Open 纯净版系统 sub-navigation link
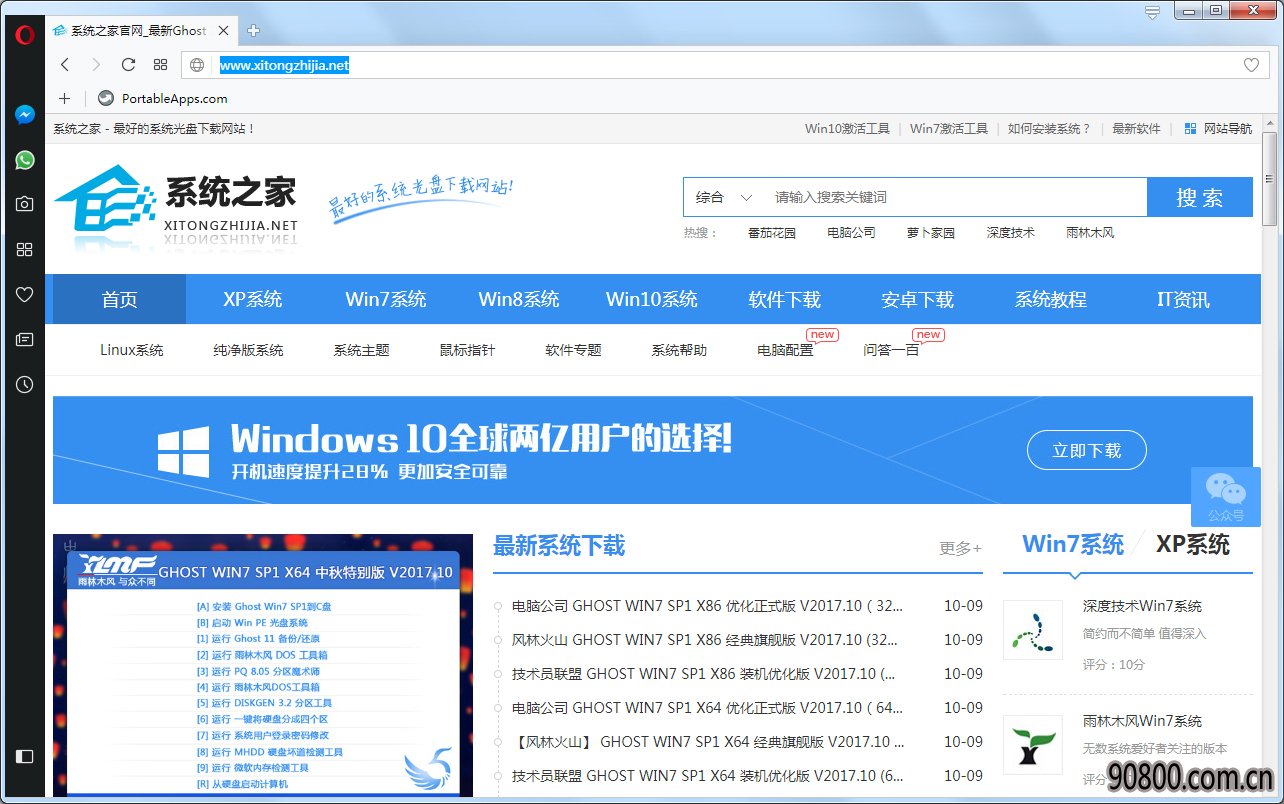 [x=248, y=350]
